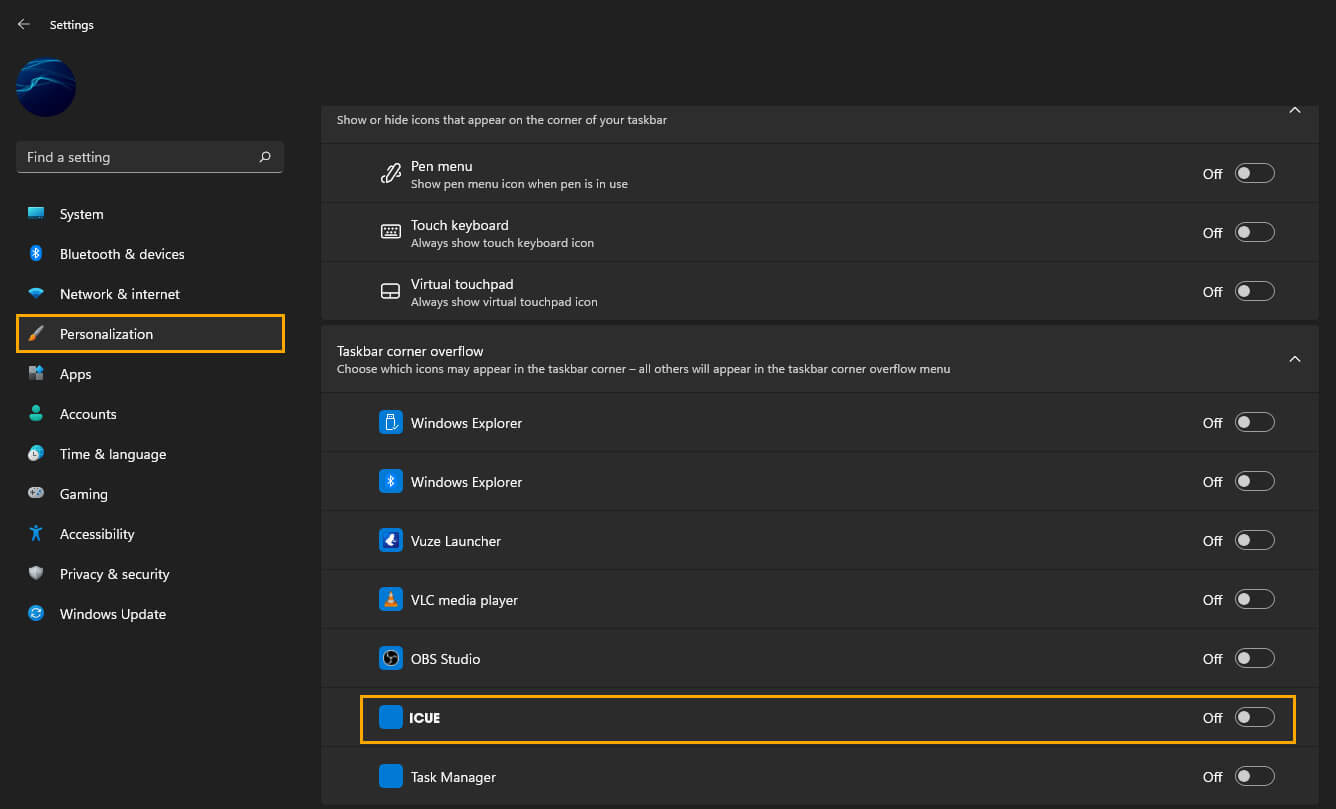
Task: Click the Task Manager label
Action: (453, 777)
